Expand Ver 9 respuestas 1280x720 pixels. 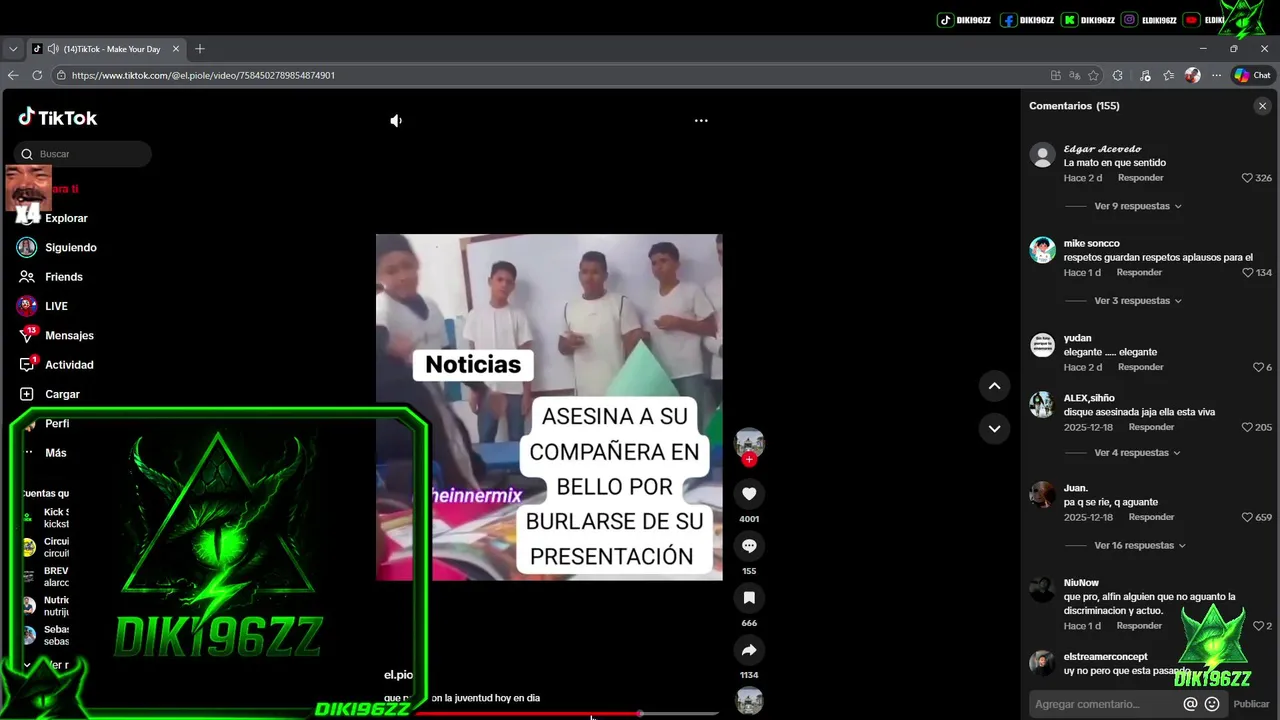(1138, 206)
